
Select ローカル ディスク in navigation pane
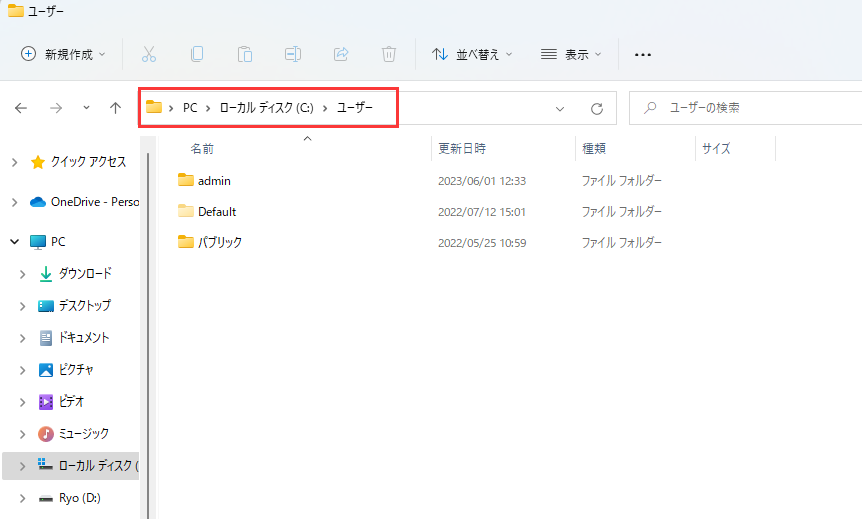tap(70, 466)
